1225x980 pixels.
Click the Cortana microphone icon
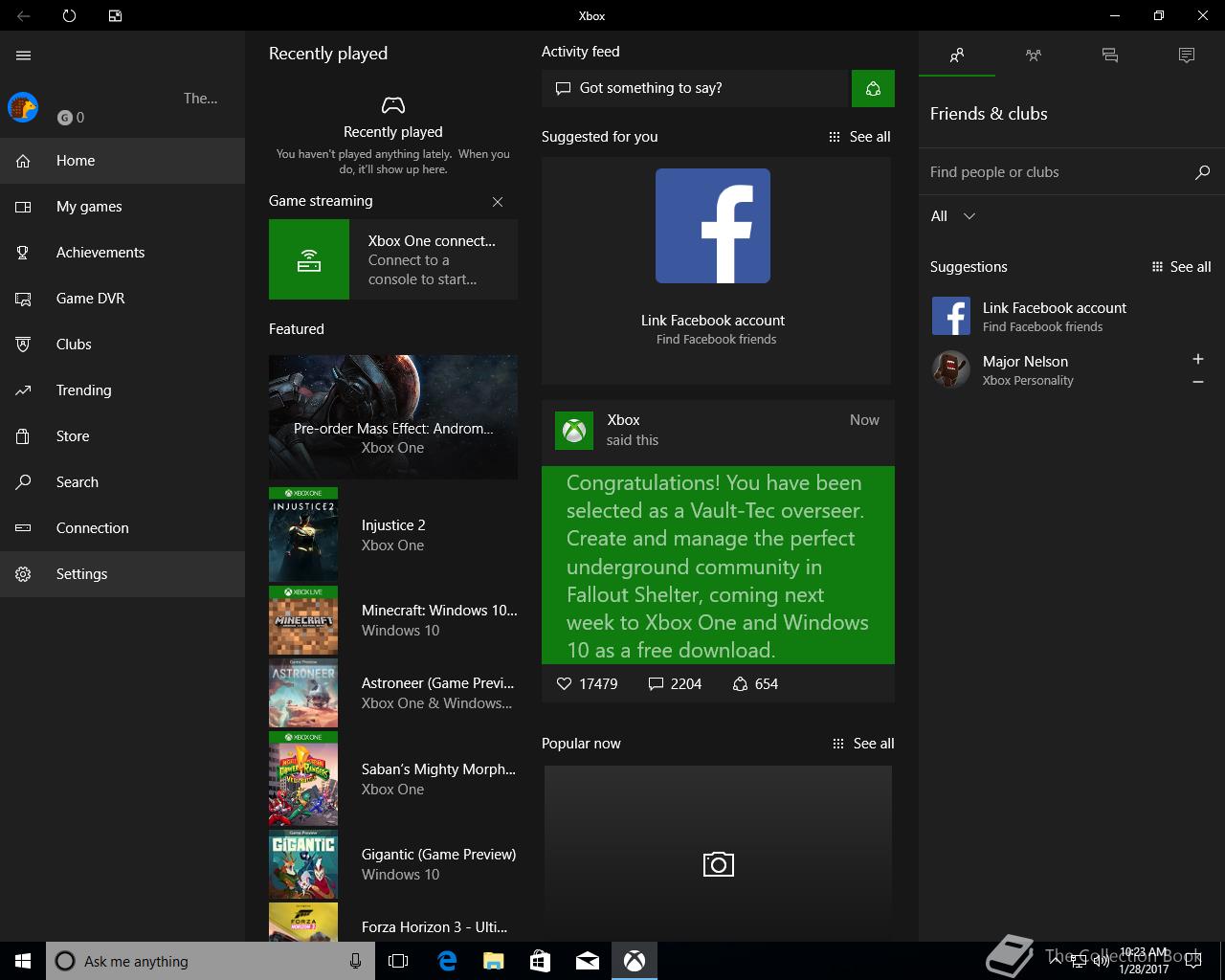[356, 961]
